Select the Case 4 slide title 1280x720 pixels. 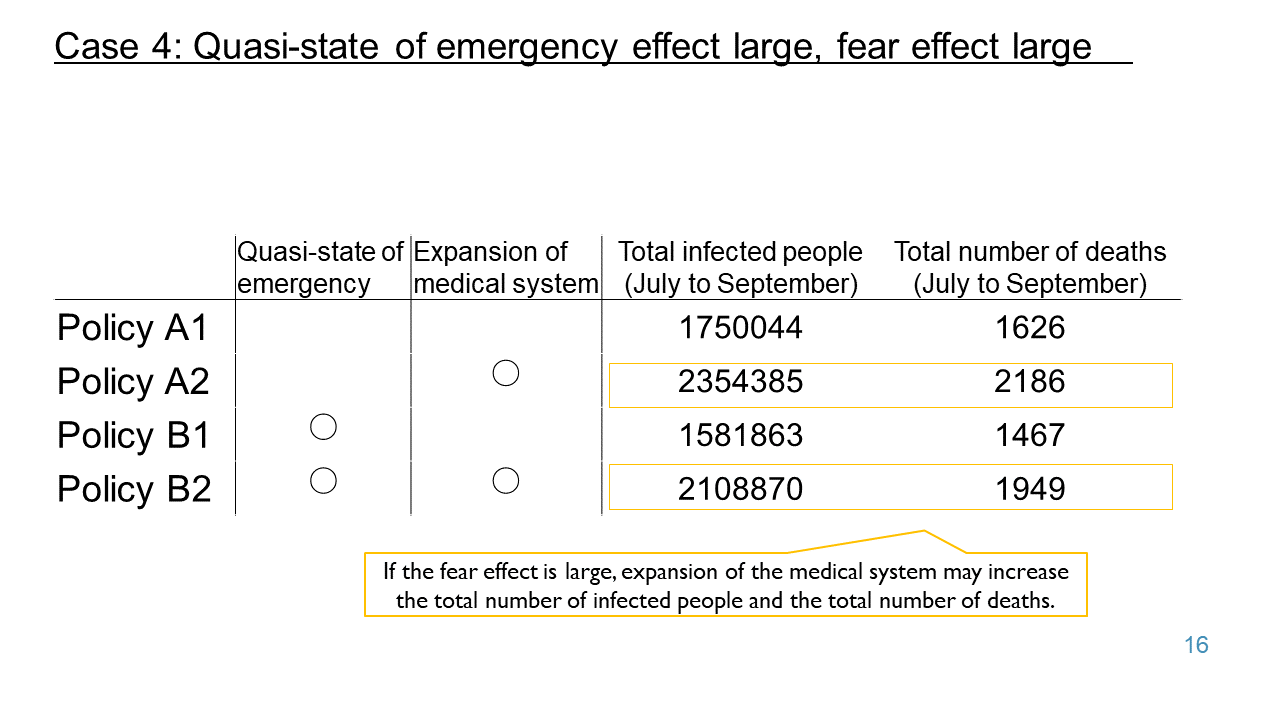[x=573, y=46]
